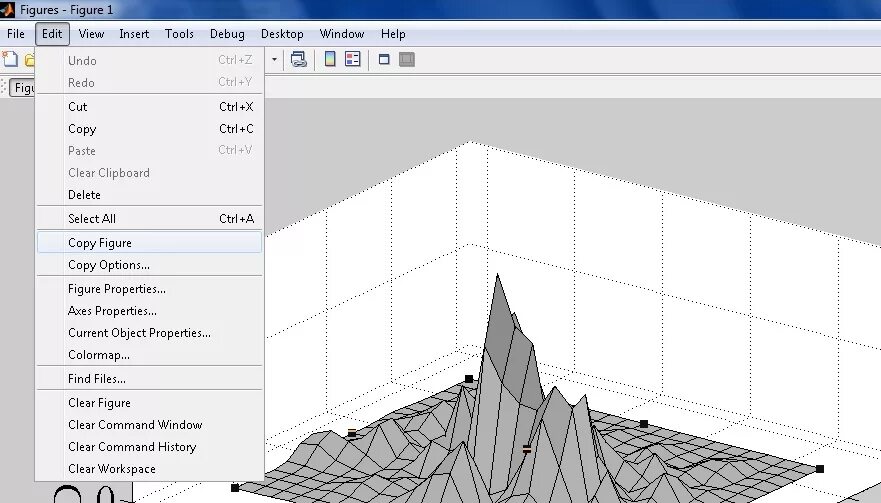Click the New Figure toolbar icon
Screen dimensions: 881x503
(10, 59)
